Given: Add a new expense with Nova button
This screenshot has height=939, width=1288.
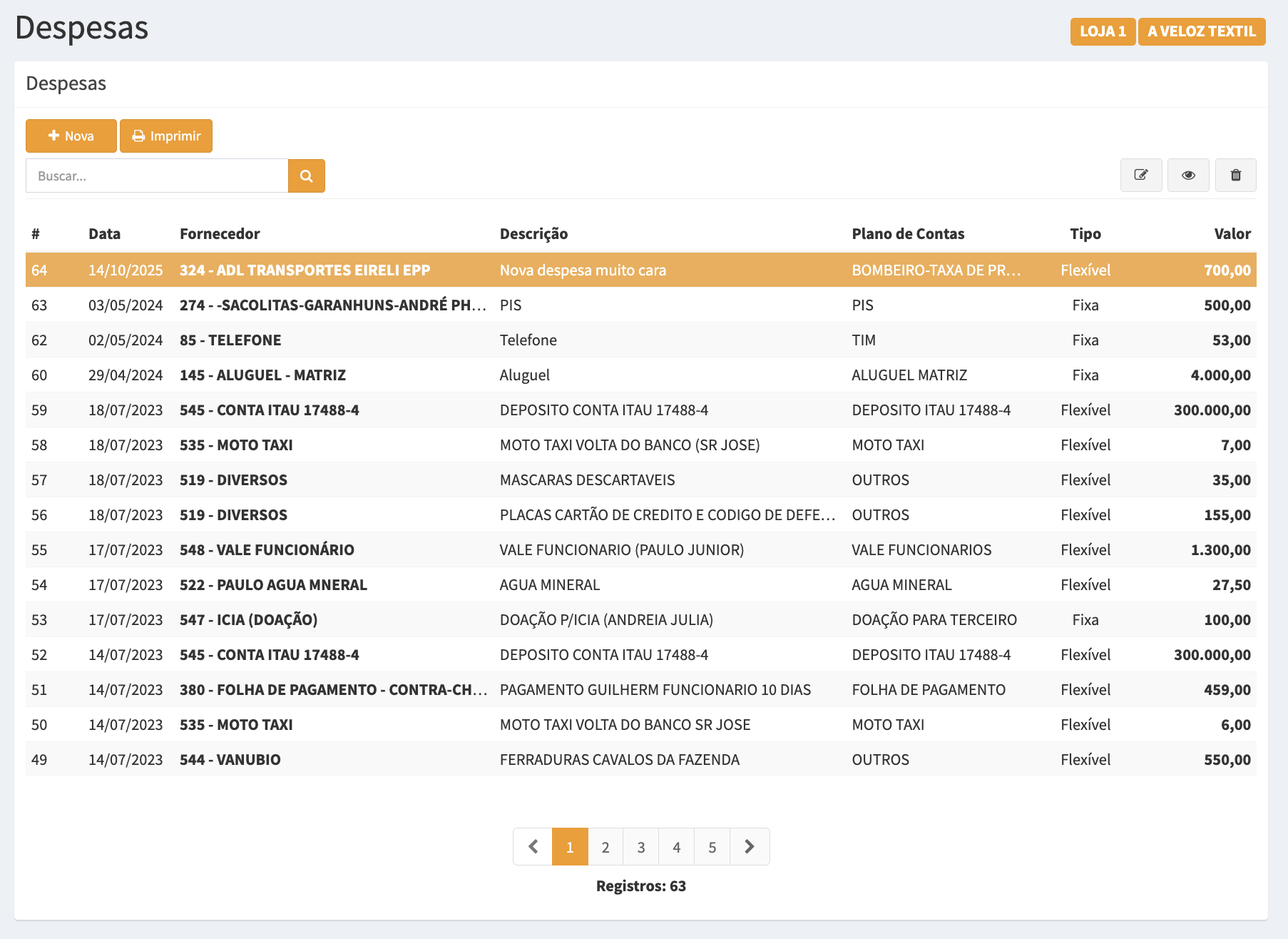Looking at the screenshot, I should click(71, 136).
